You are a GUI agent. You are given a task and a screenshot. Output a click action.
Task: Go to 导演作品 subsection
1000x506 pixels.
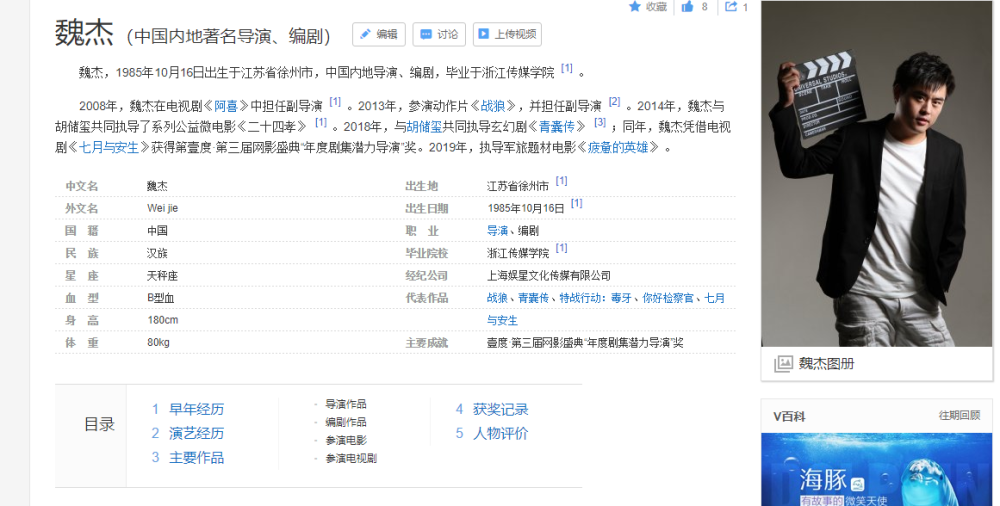pos(346,404)
